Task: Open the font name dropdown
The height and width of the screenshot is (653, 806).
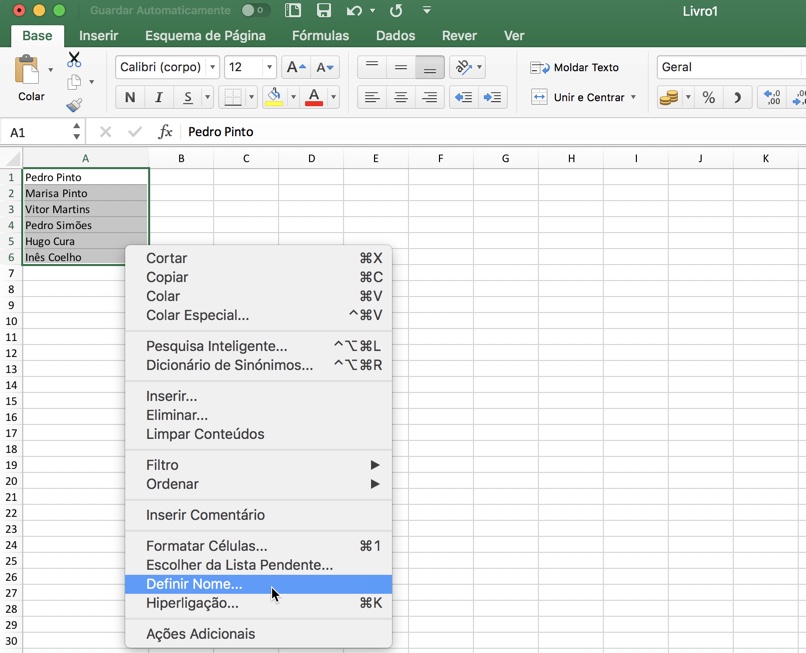Action: click(166, 67)
